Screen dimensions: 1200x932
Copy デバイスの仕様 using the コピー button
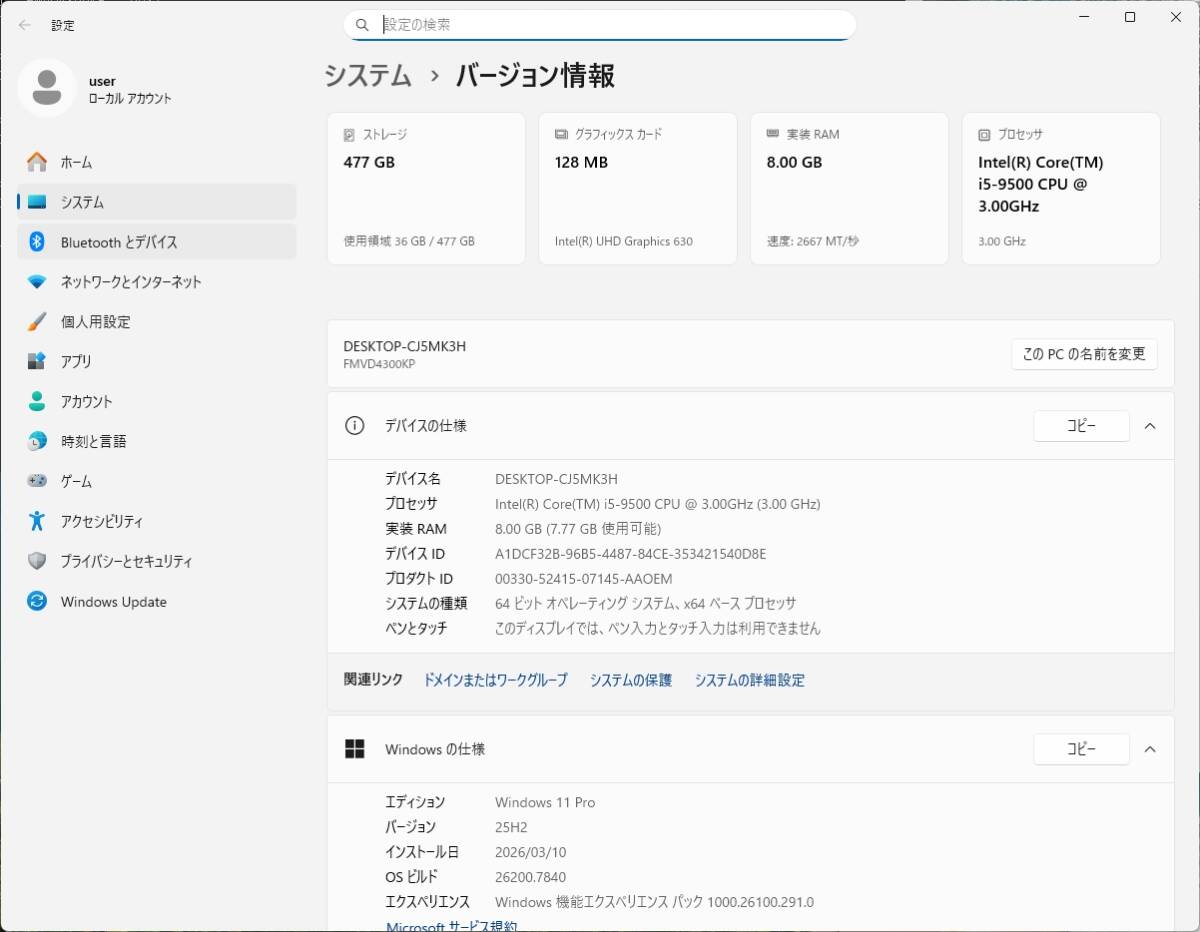(1081, 425)
